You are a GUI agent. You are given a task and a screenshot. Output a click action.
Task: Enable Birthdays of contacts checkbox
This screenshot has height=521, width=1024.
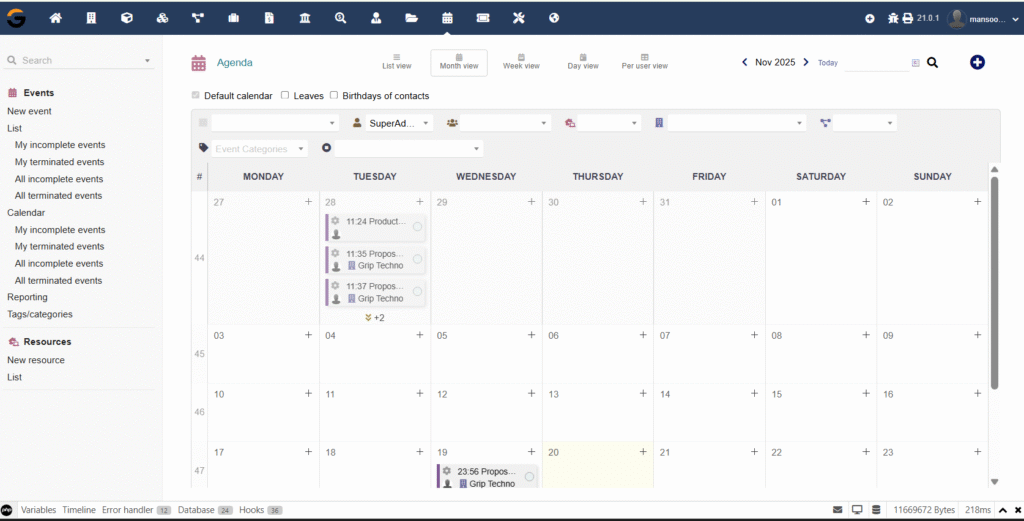[x=334, y=96]
